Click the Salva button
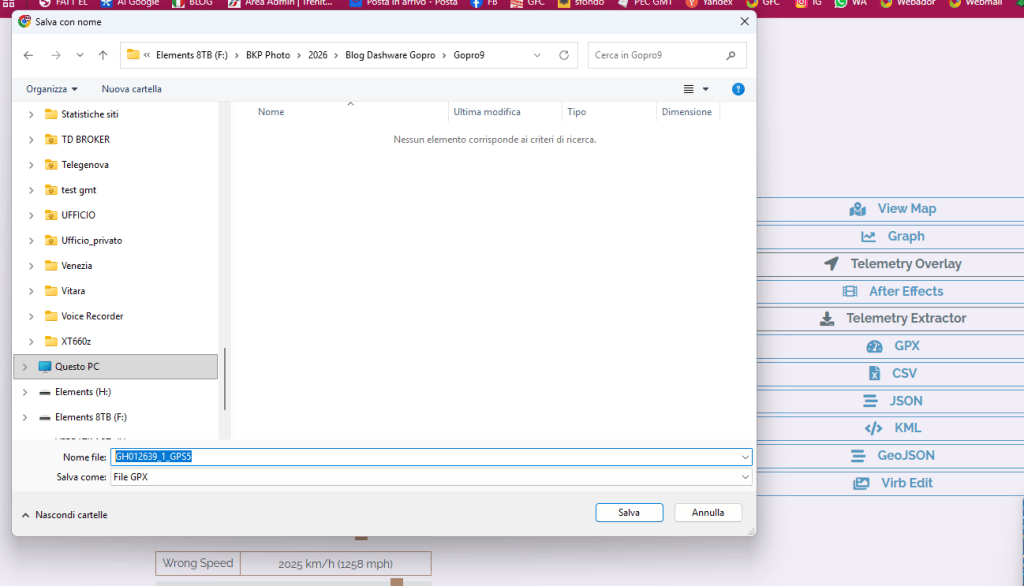The image size is (1024, 586). click(x=629, y=512)
